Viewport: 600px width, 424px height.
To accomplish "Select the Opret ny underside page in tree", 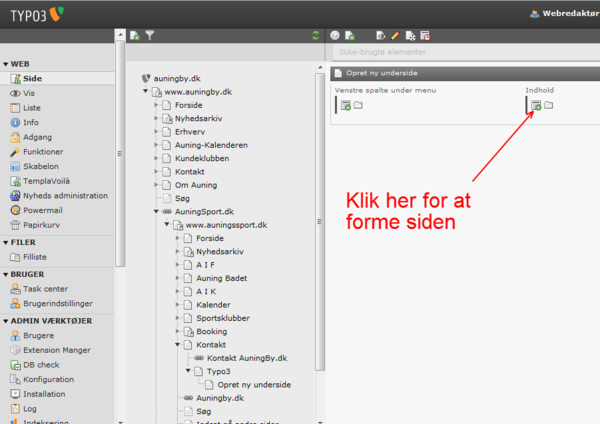I will click(254, 385).
